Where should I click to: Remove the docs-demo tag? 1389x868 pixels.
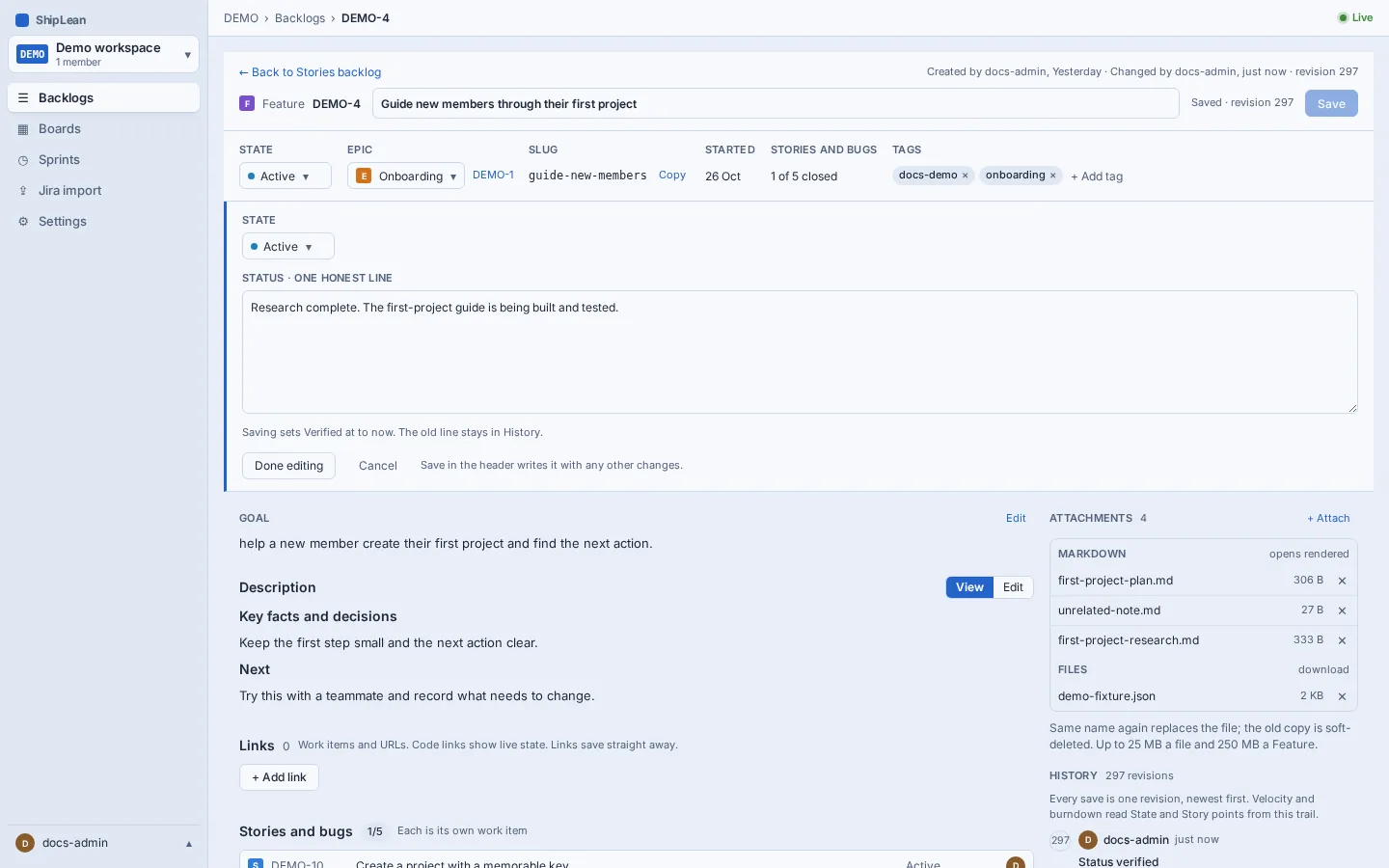pos(965,176)
